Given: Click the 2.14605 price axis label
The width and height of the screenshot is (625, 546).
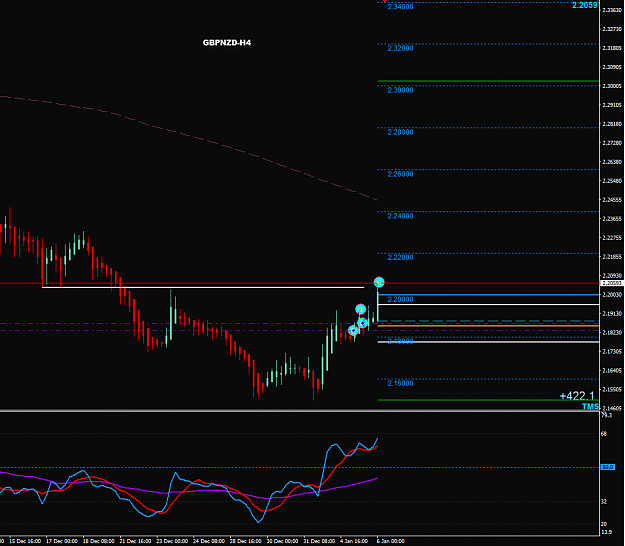Looking at the screenshot, I should click(612, 408).
